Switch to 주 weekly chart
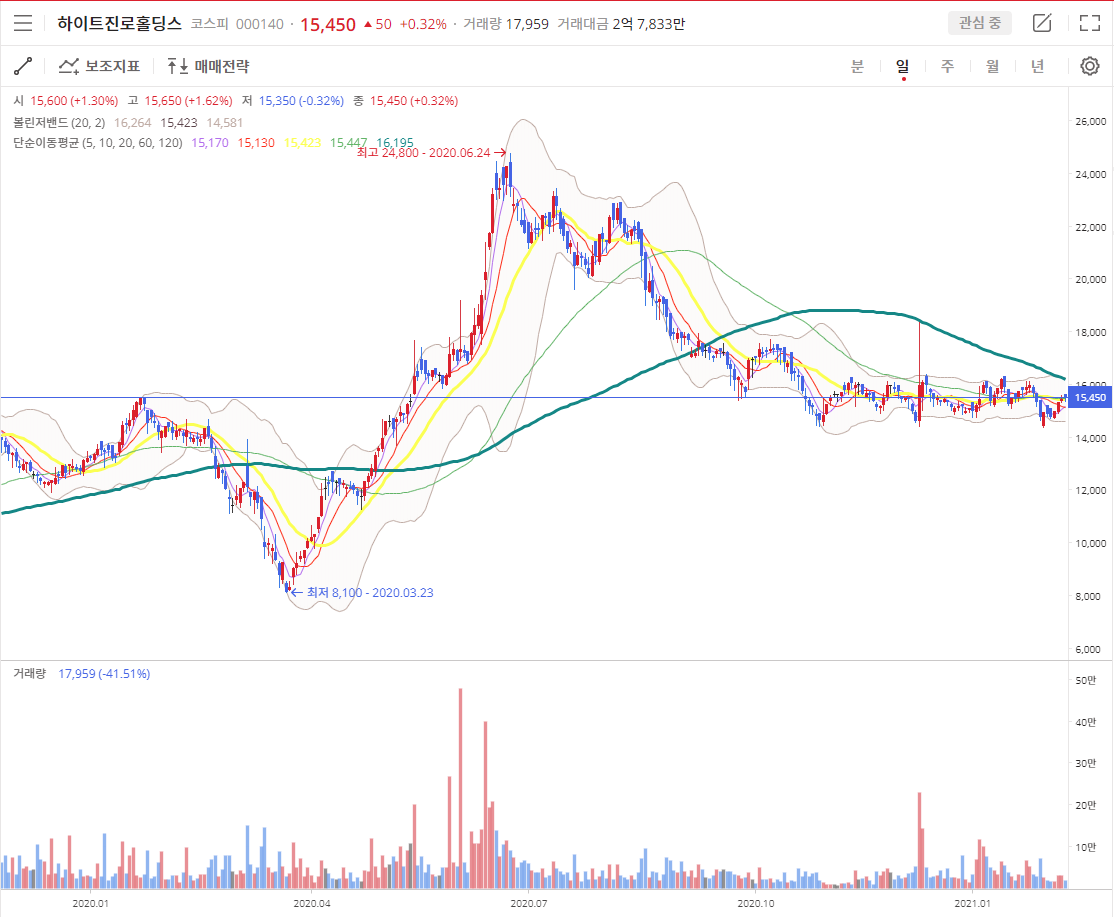This screenshot has width=1114, height=917. [947, 66]
